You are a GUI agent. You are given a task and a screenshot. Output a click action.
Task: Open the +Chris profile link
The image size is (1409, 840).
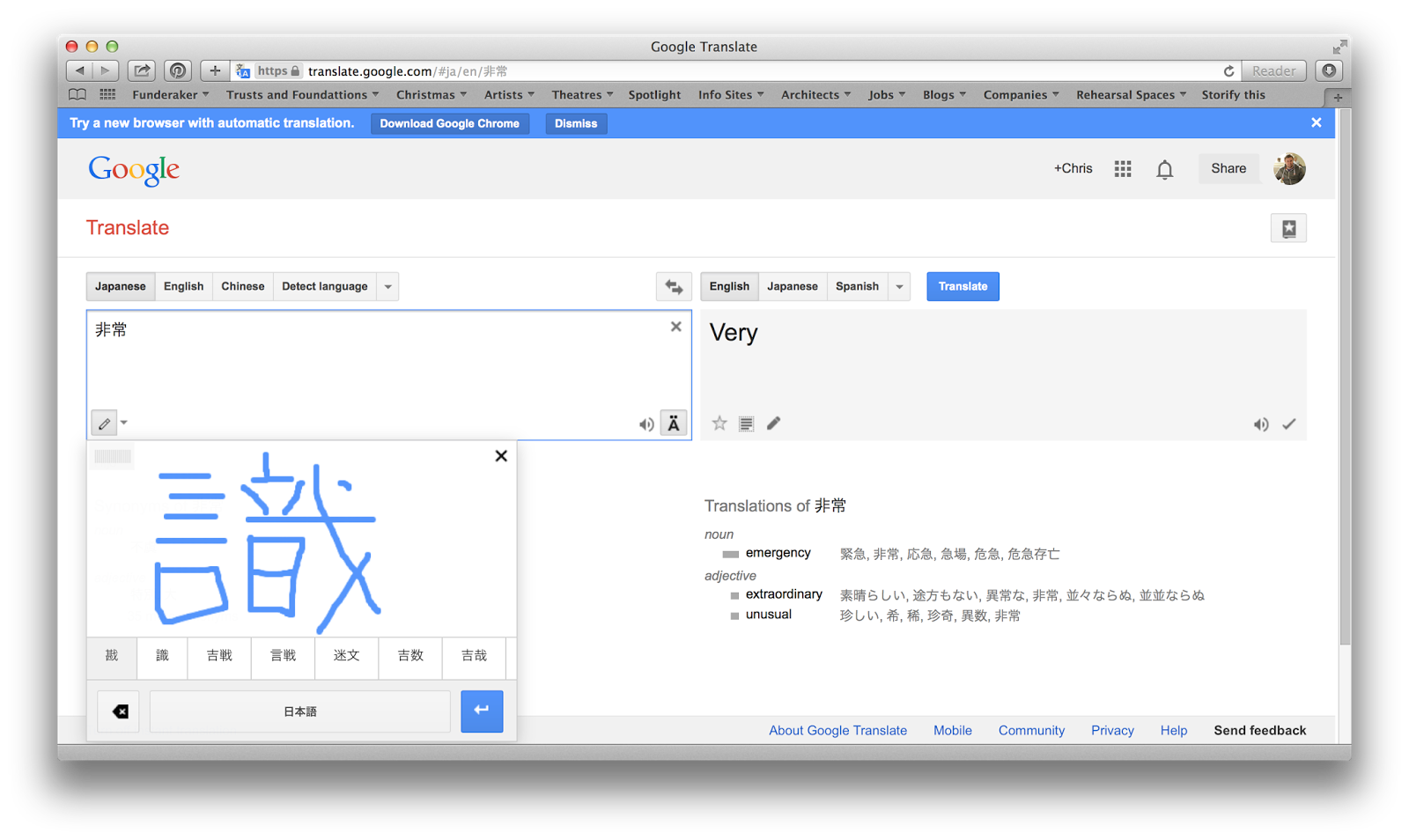point(1073,169)
